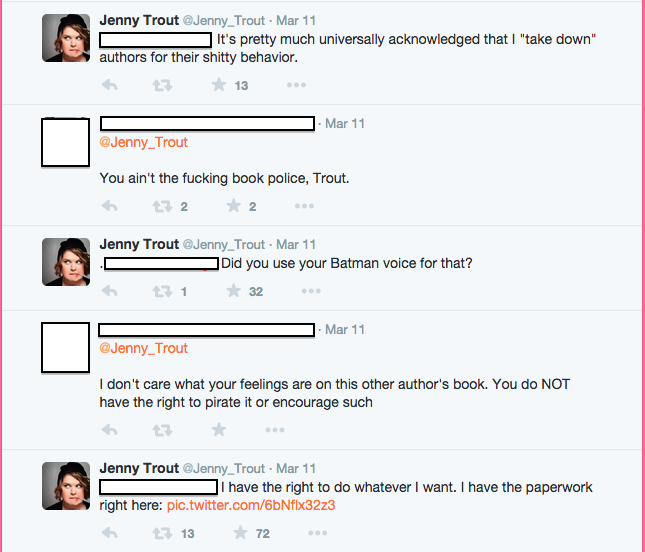The image size is (645, 552).
Task: Favorite the "book police" tweet
Action: (233, 207)
